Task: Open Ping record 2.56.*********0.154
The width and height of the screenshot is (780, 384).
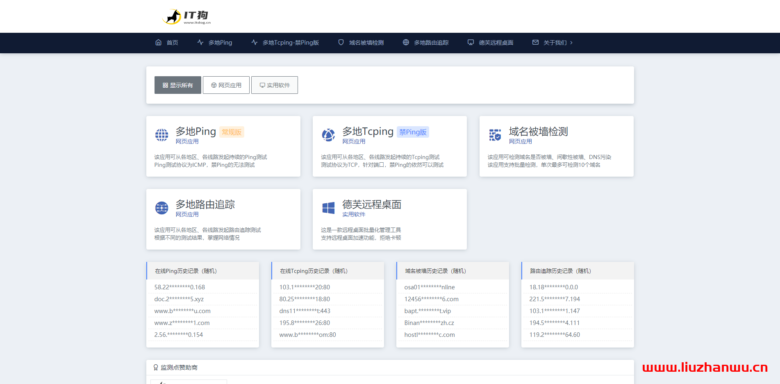Action: tap(179, 335)
